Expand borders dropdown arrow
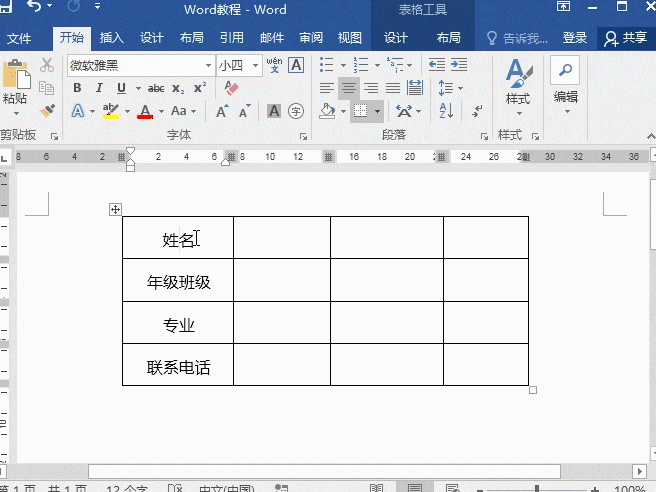Screen dimensions: 656x492 click(377, 111)
